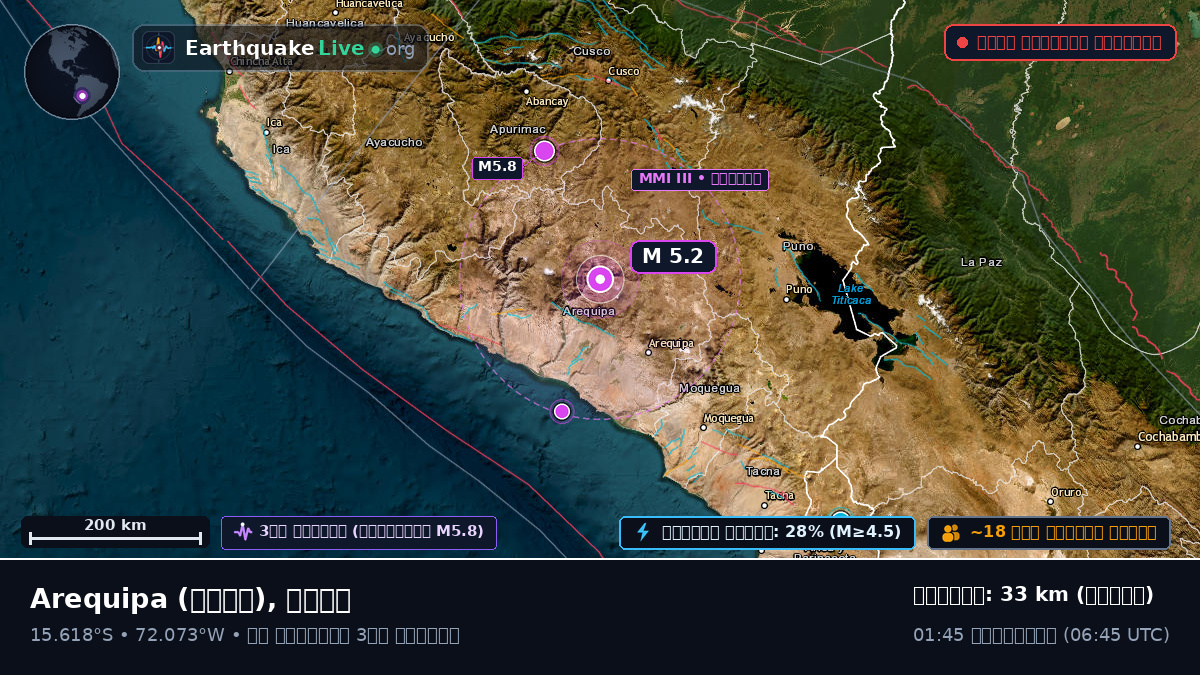1200x675 pixels.
Task: Select the magenta quake dot next to M5.8 label
Action: point(544,151)
